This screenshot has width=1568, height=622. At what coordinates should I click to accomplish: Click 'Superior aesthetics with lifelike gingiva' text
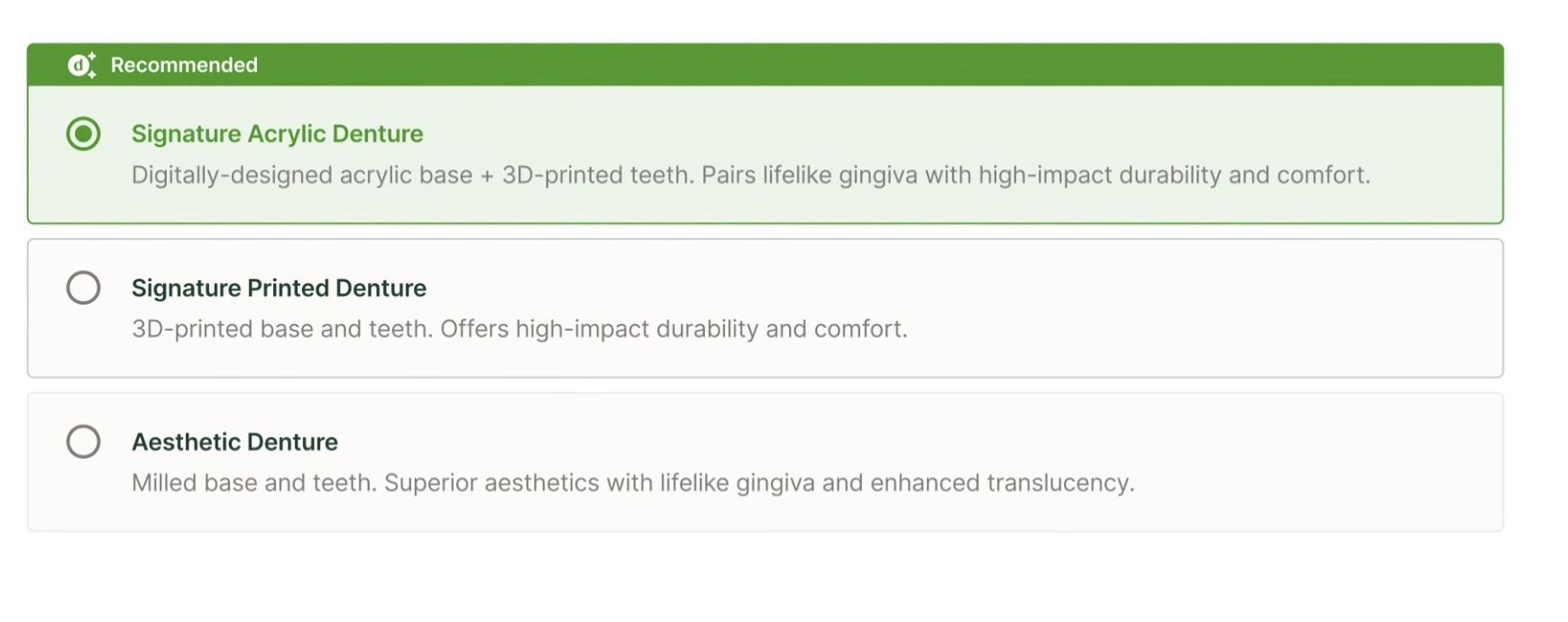(604, 483)
